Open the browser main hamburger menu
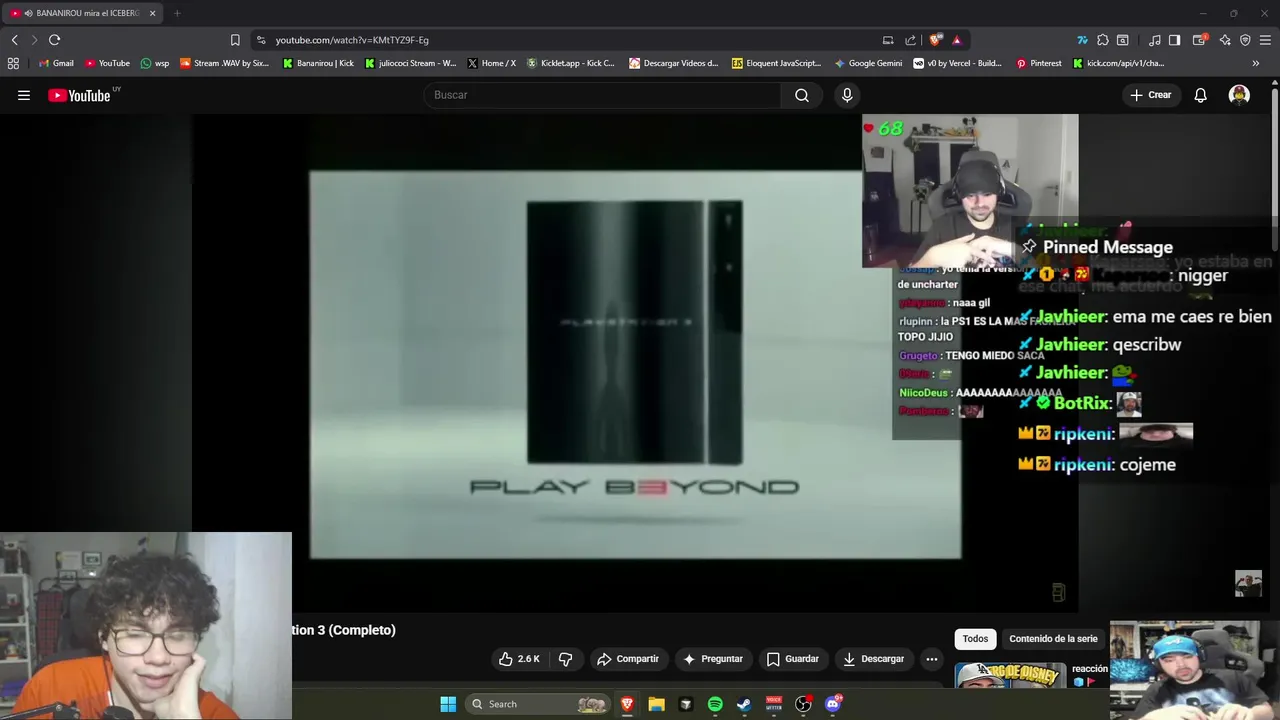This screenshot has height=720, width=1280. pyautogui.click(x=1266, y=40)
